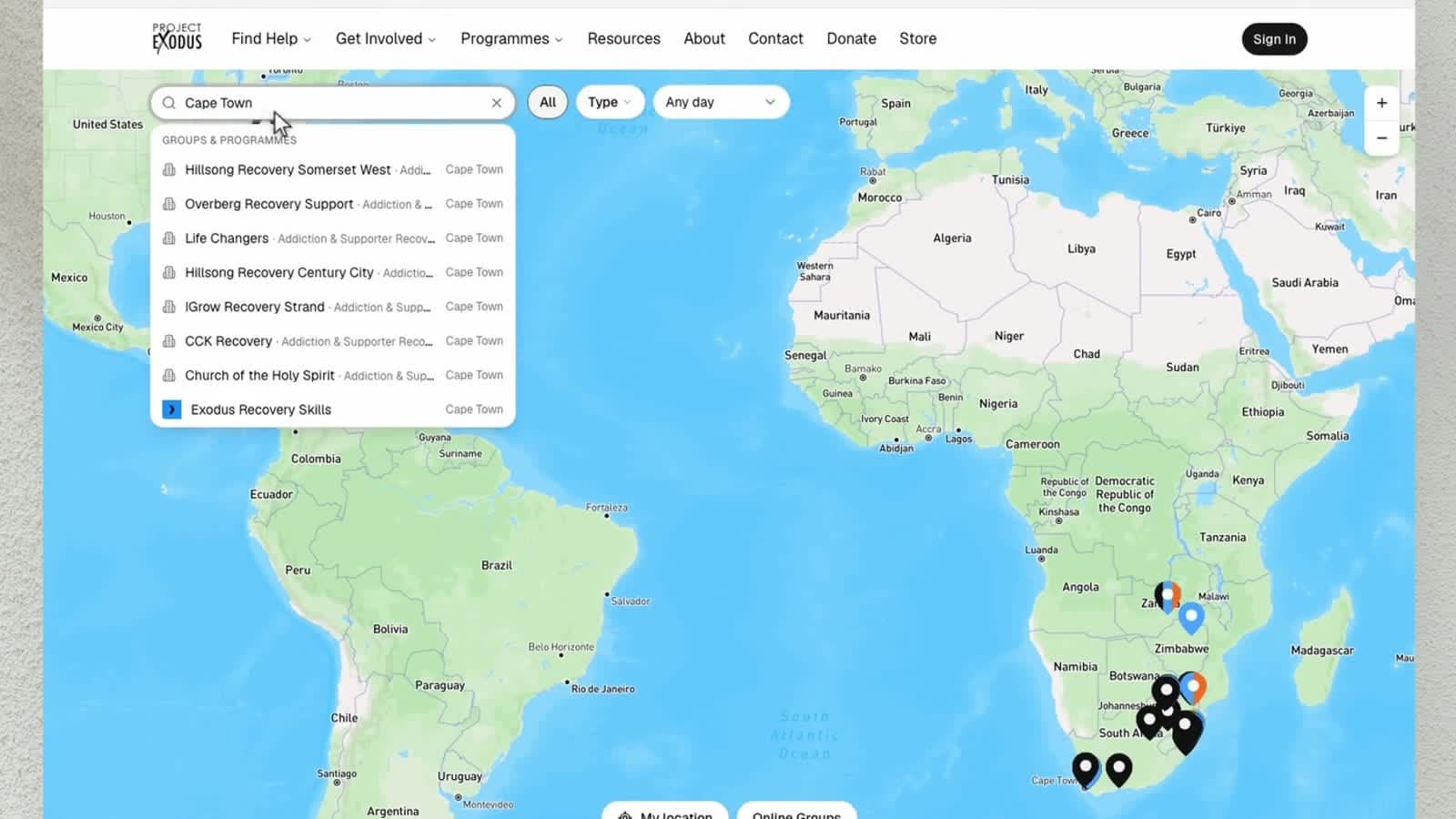Viewport: 1456px width, 819px height.
Task: Click the Sign In button
Action: tap(1274, 39)
